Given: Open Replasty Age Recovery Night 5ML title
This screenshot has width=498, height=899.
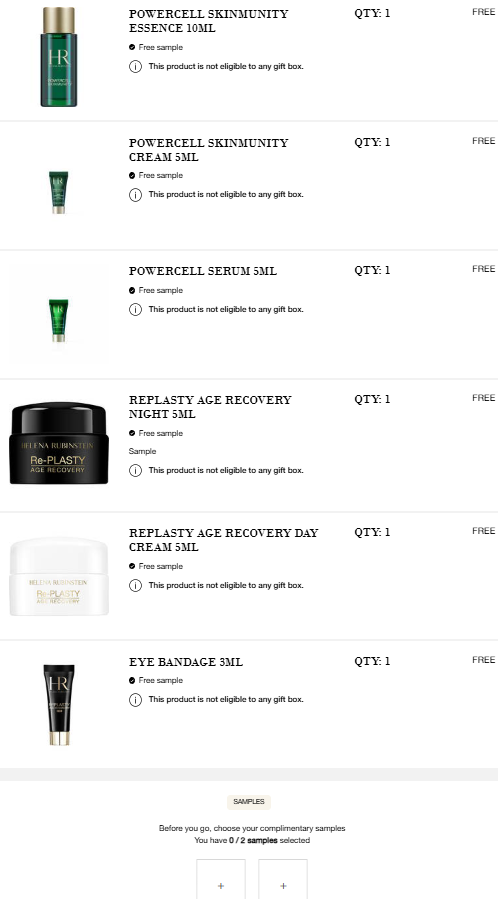Looking at the screenshot, I should (x=210, y=407).
